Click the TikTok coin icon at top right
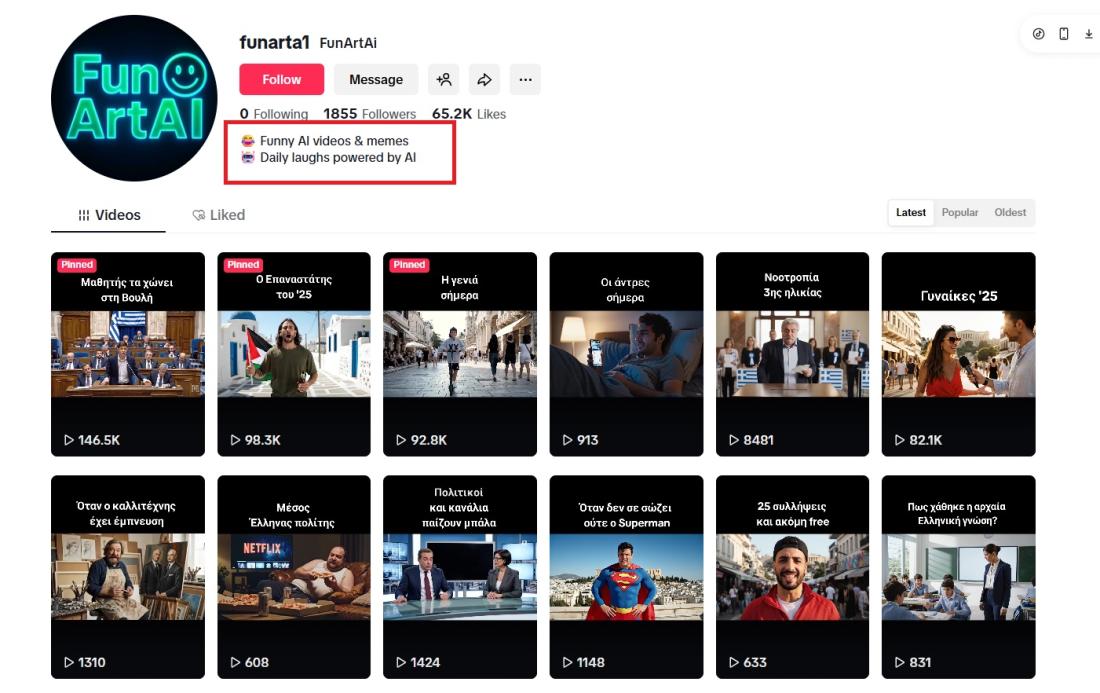 coord(1038,34)
